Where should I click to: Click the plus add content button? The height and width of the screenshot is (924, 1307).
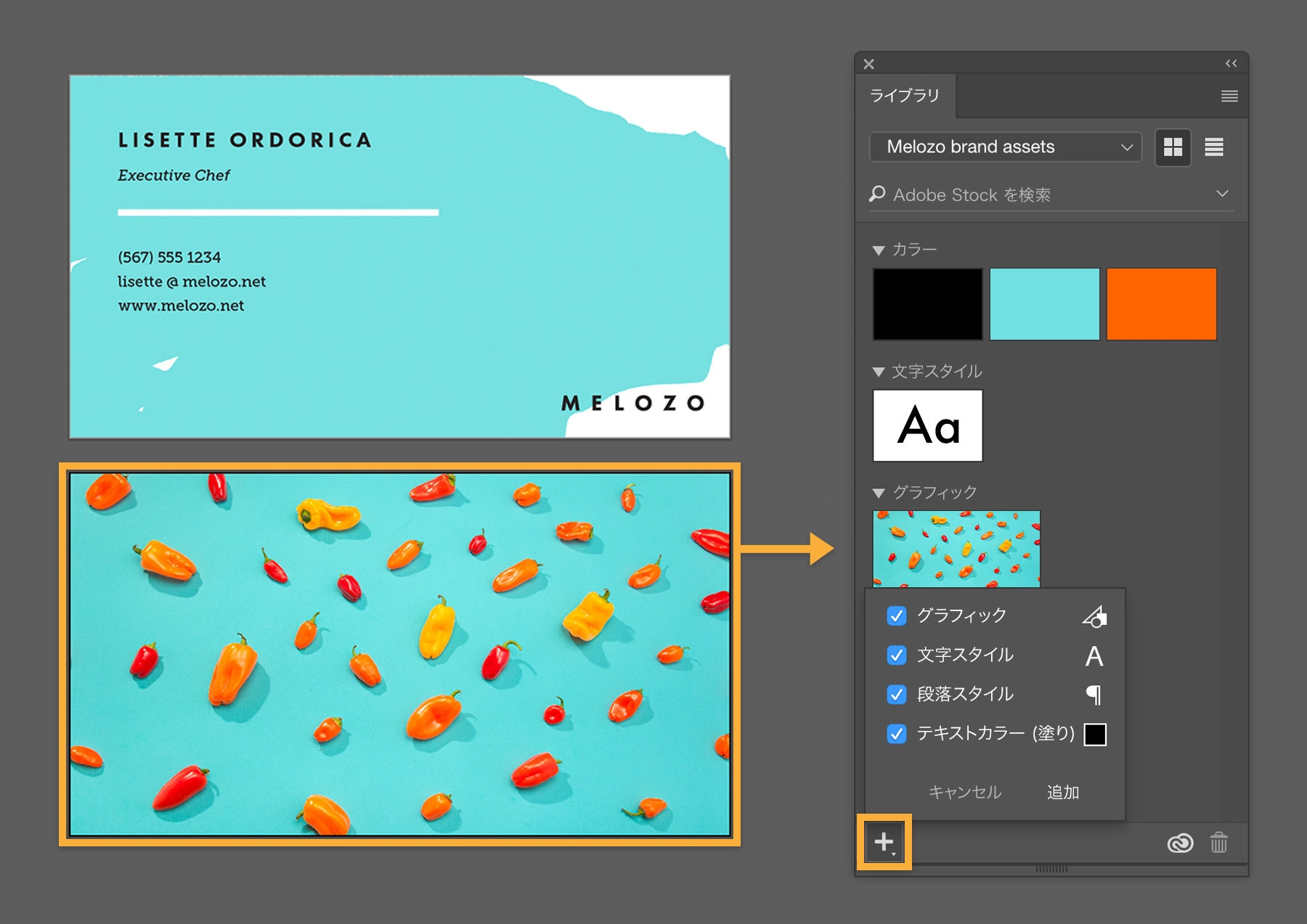(884, 842)
